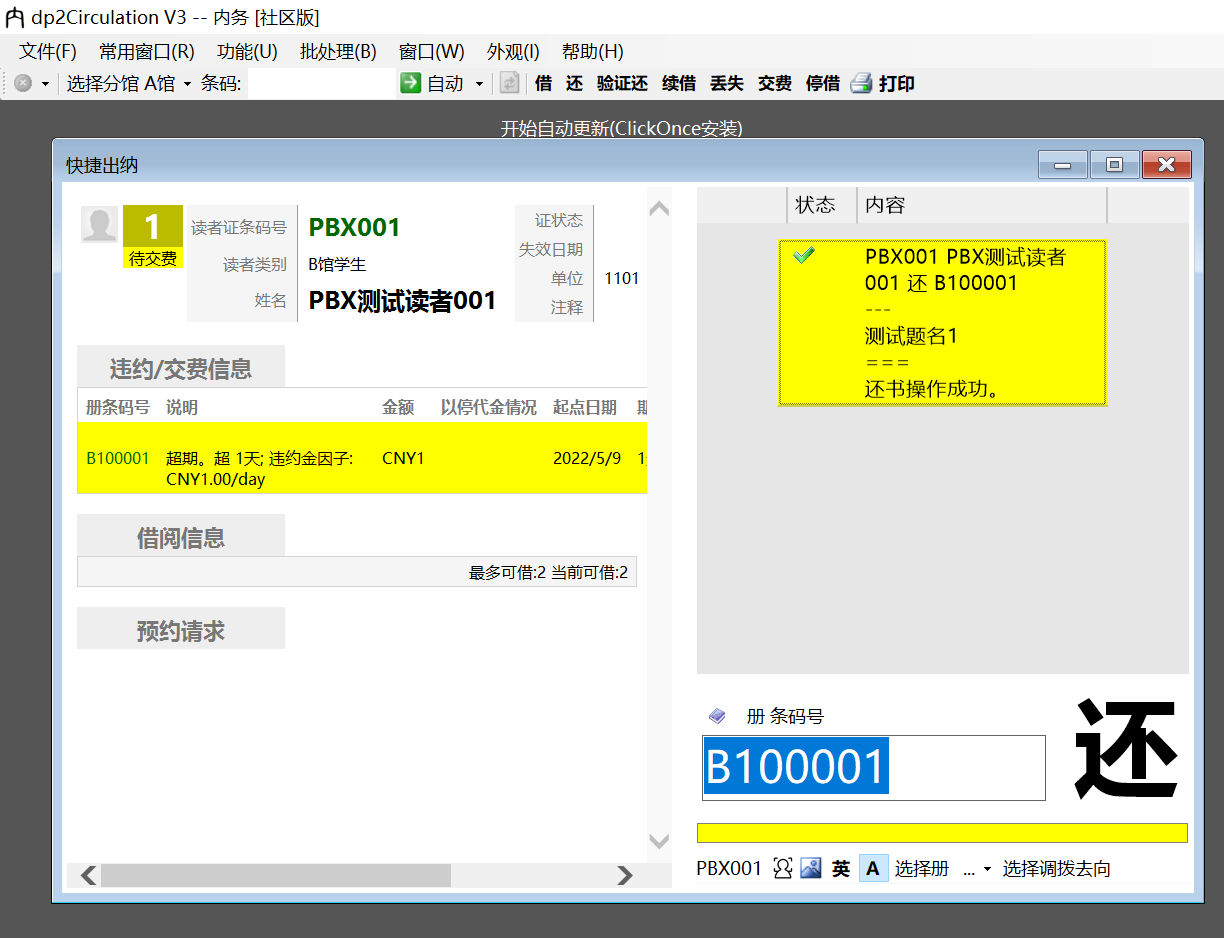Click the 选择册 button
This screenshot has width=1224, height=938.
point(922,869)
